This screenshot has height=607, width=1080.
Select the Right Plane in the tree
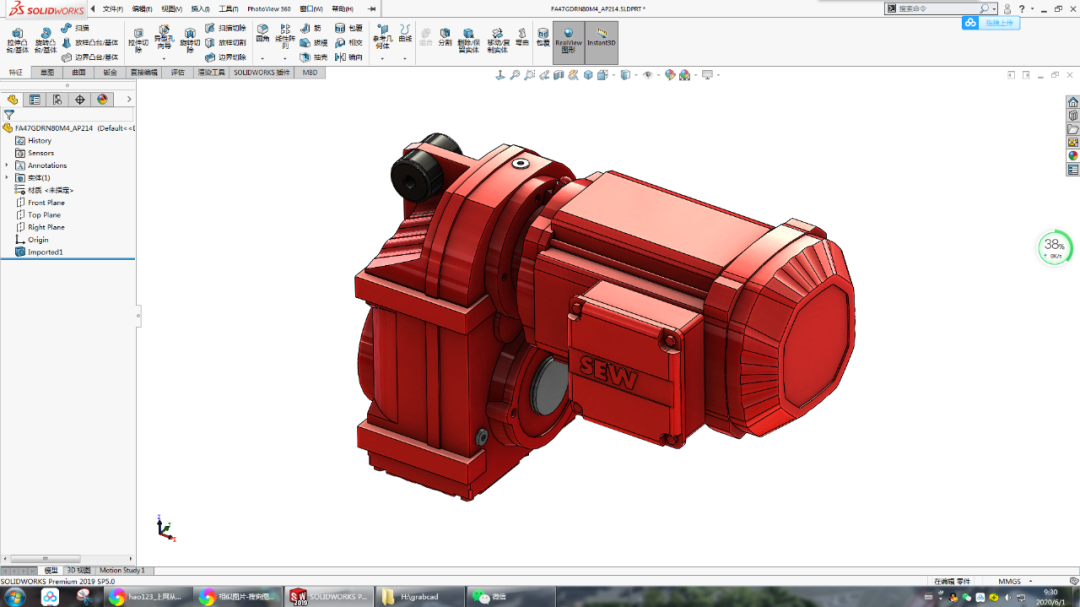click(x=40, y=227)
